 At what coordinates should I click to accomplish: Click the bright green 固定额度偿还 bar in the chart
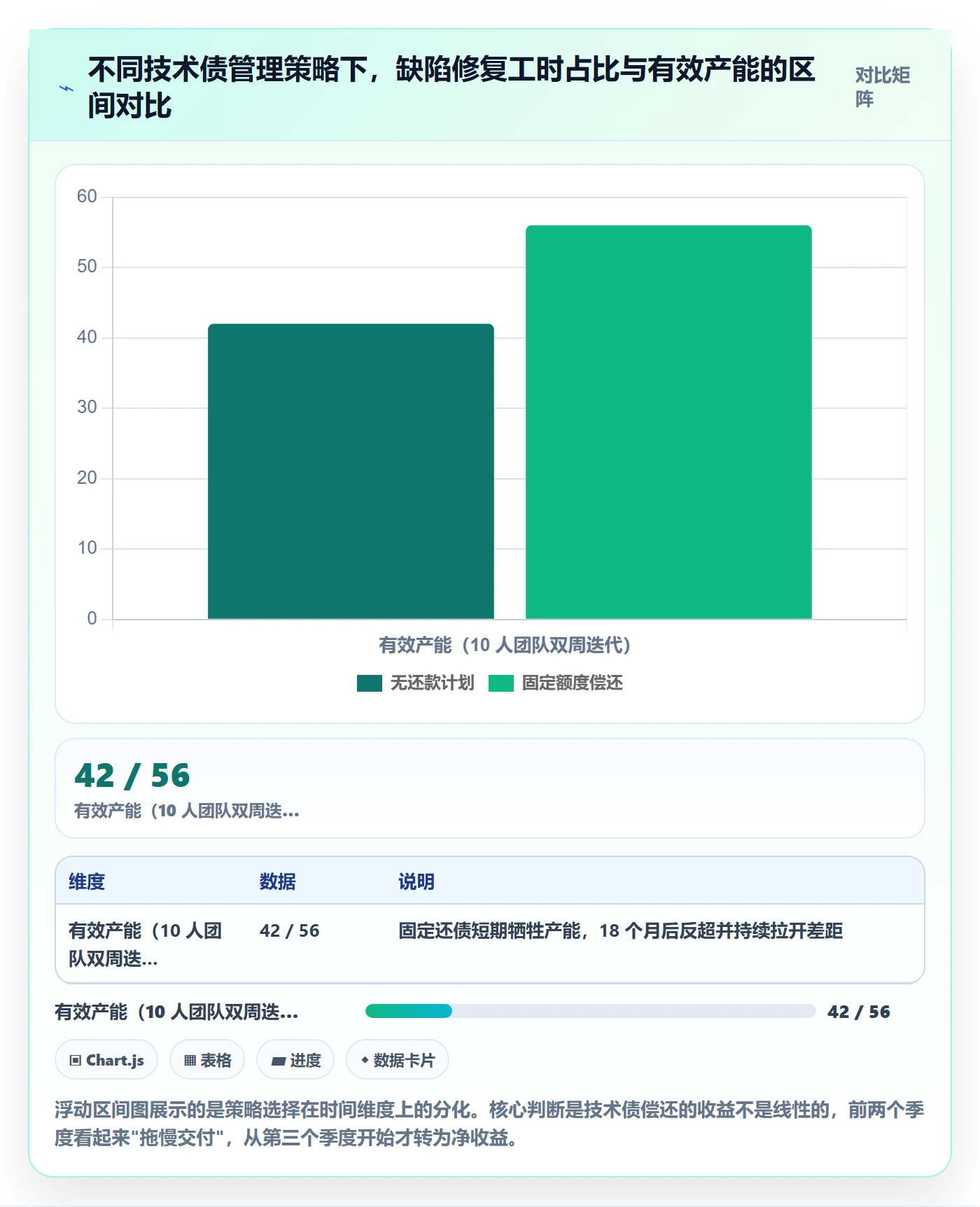coord(668,422)
